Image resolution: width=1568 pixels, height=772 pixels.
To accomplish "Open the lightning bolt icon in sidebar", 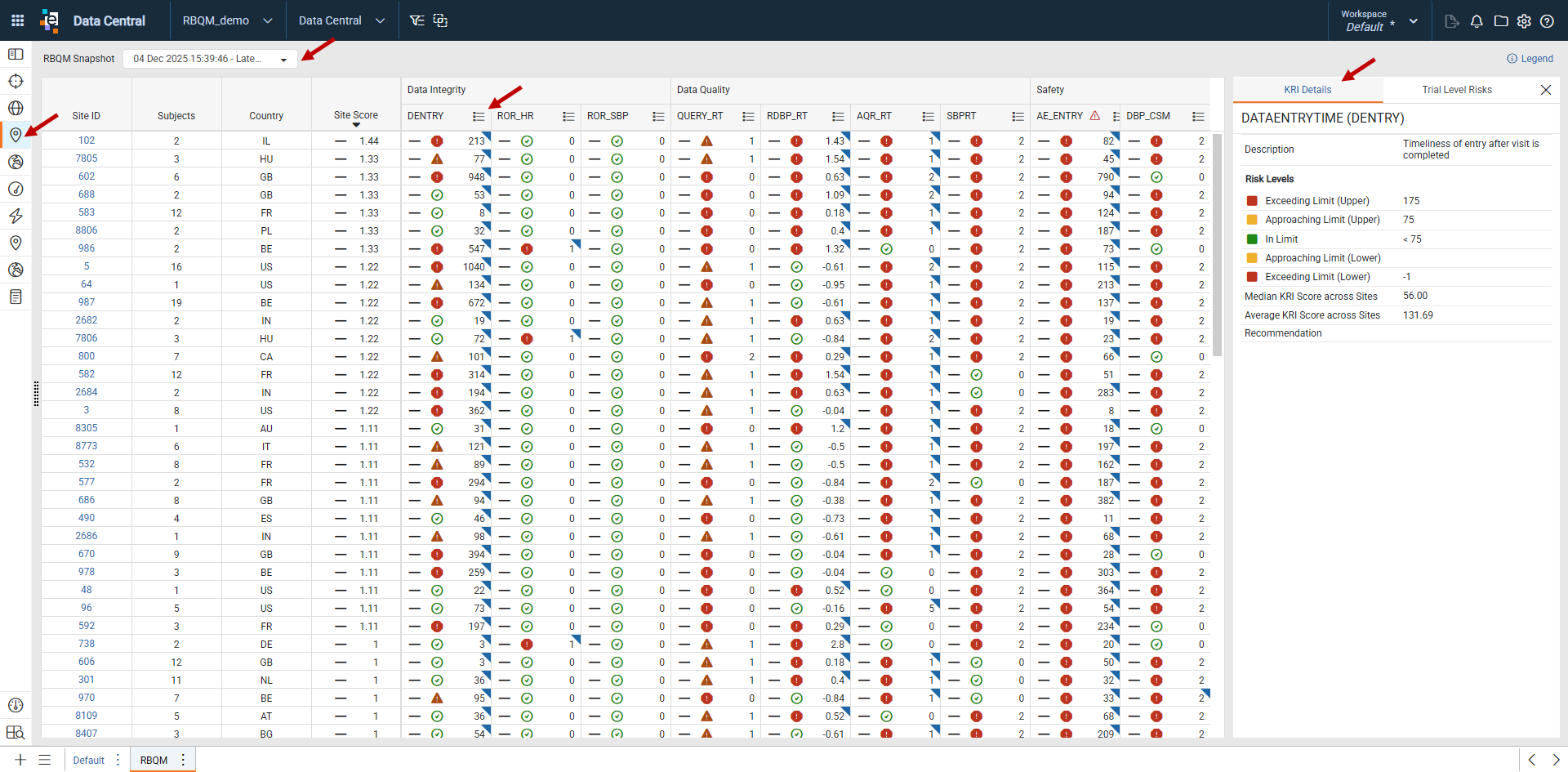I will click(16, 216).
